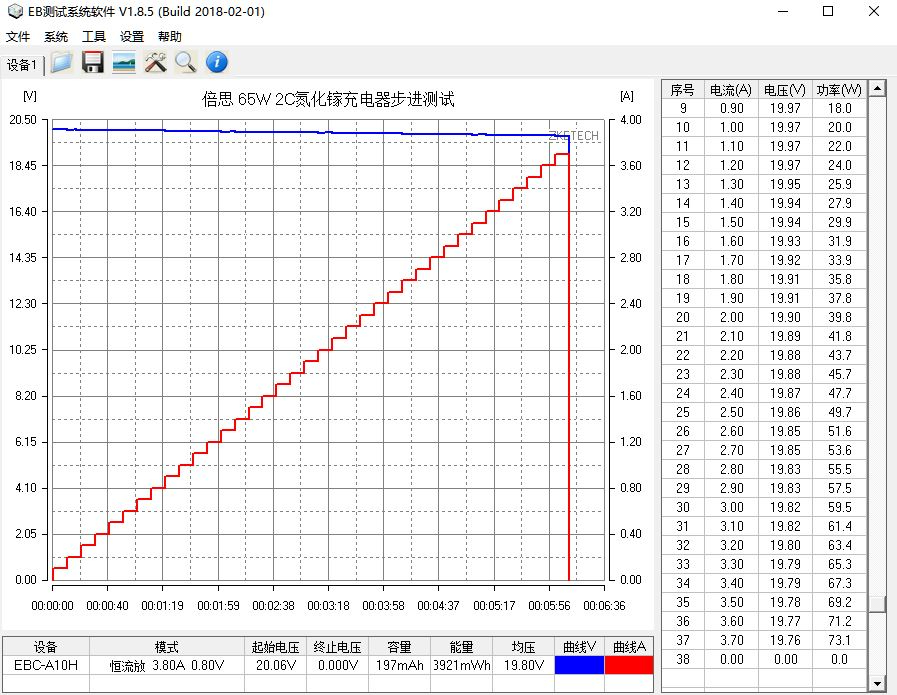
Task: Click the red 曲线A color swatch
Action: point(629,665)
